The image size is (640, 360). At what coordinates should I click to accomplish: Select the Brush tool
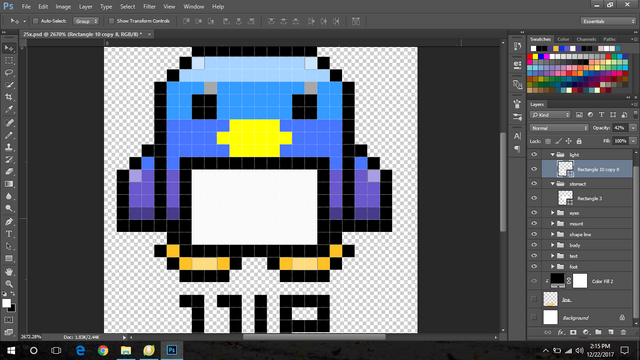coord(9,135)
